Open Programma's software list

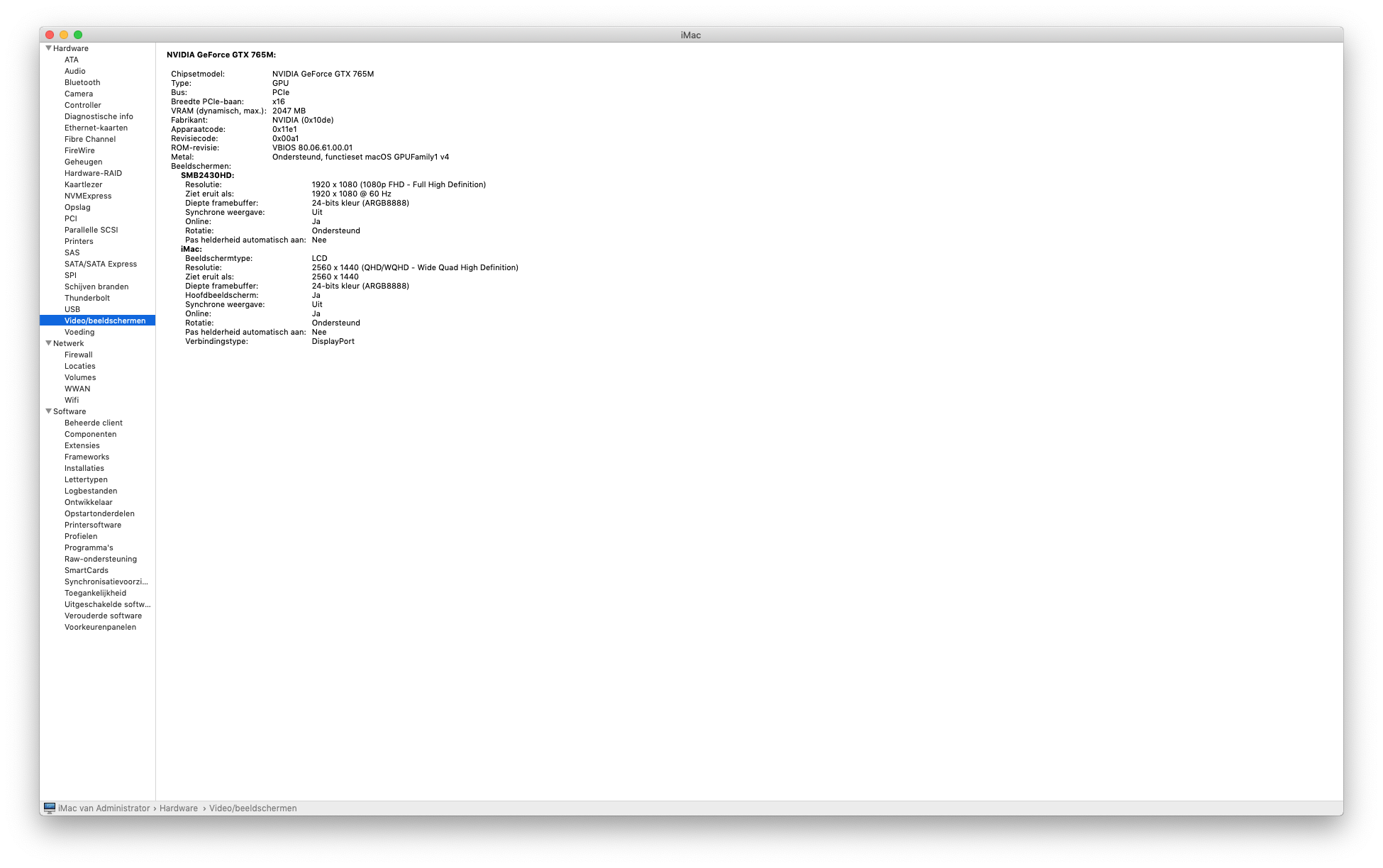89,547
